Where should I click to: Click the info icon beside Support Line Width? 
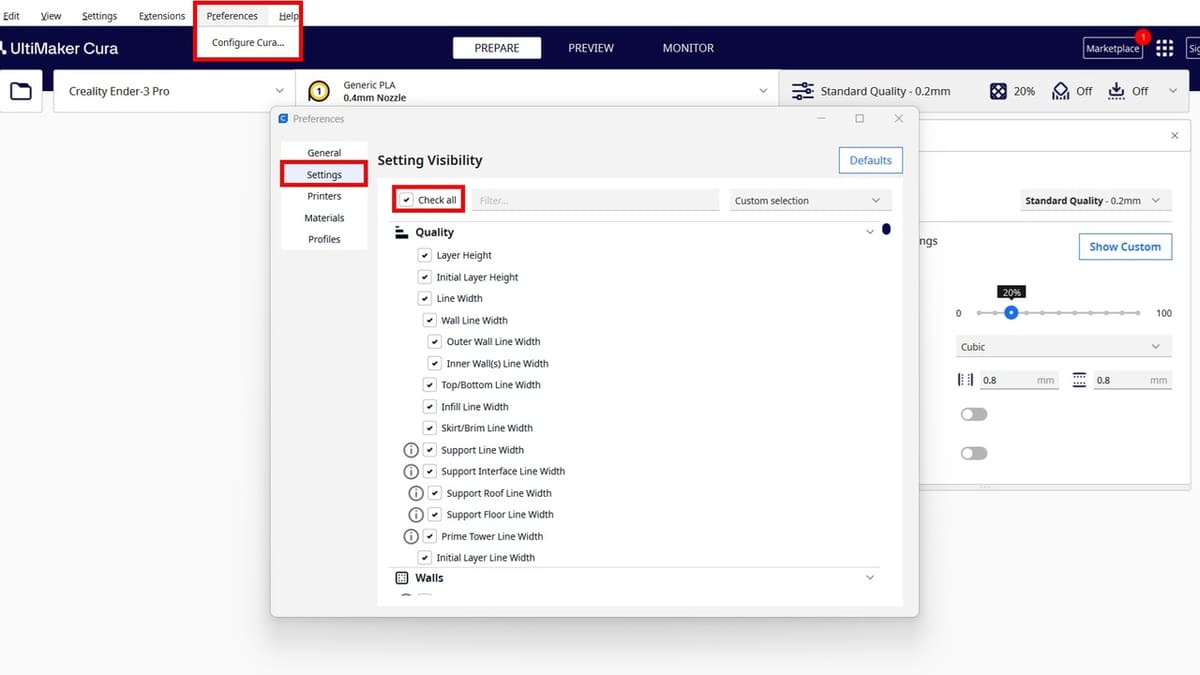pyautogui.click(x=410, y=450)
